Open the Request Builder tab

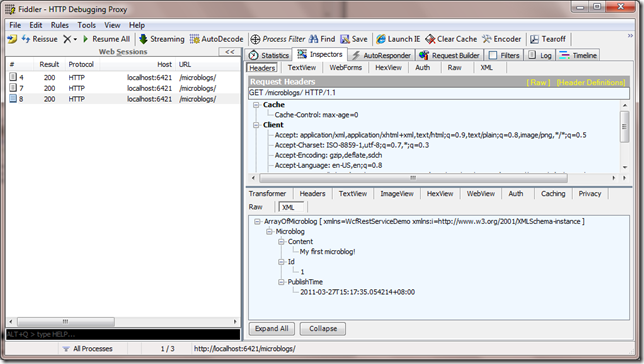[x=450, y=55]
